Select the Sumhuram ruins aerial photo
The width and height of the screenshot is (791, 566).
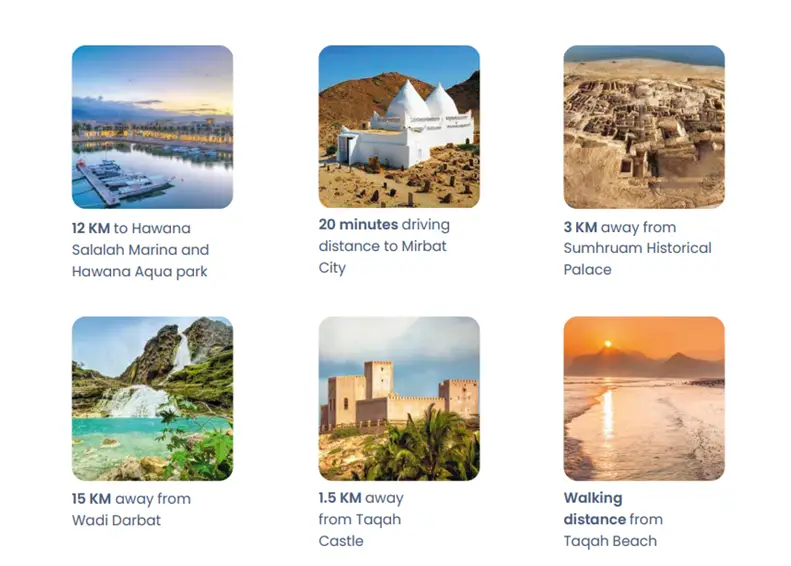coord(644,127)
